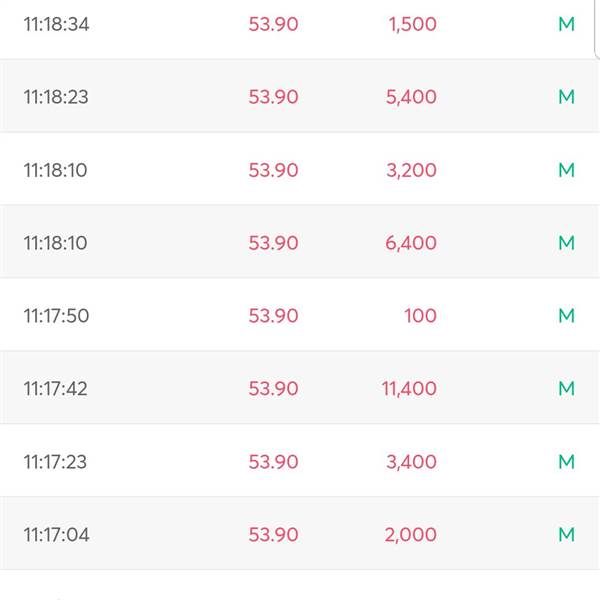Click the 11,400 volume entry

[x=409, y=389]
